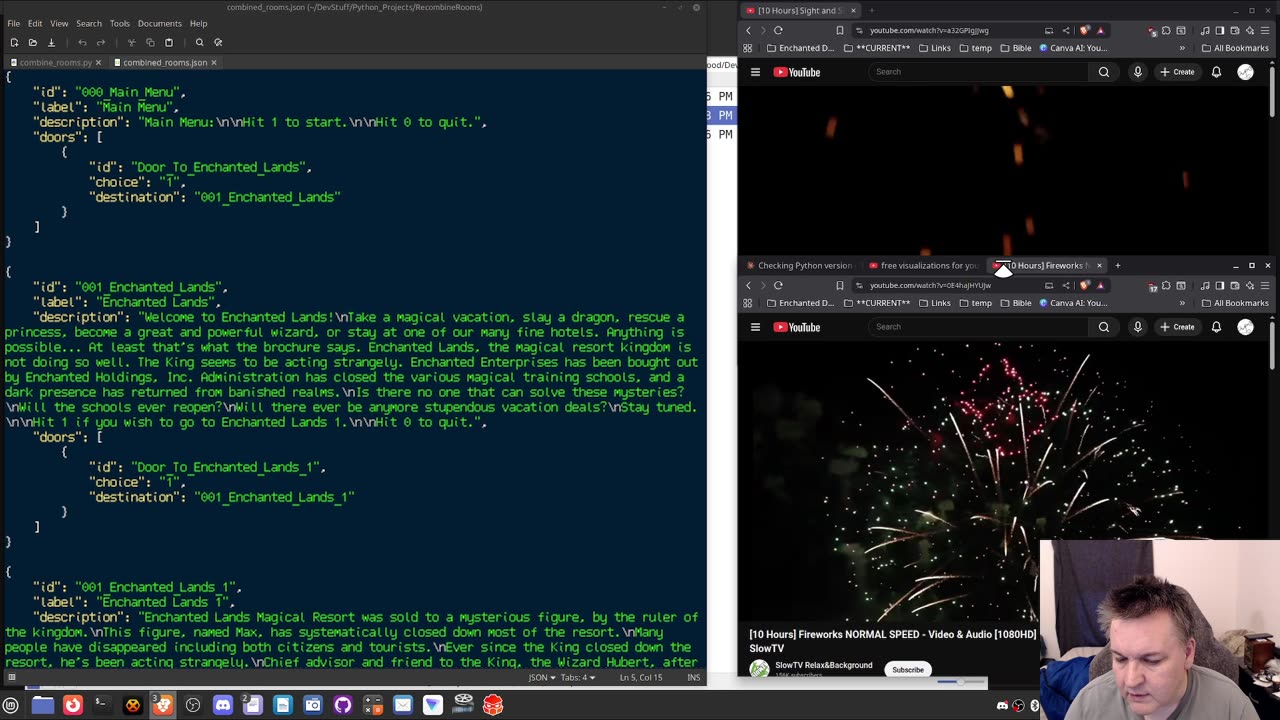Open account avatar menu in bottom browser
This screenshot has width=1280, height=720.
click(x=1245, y=327)
